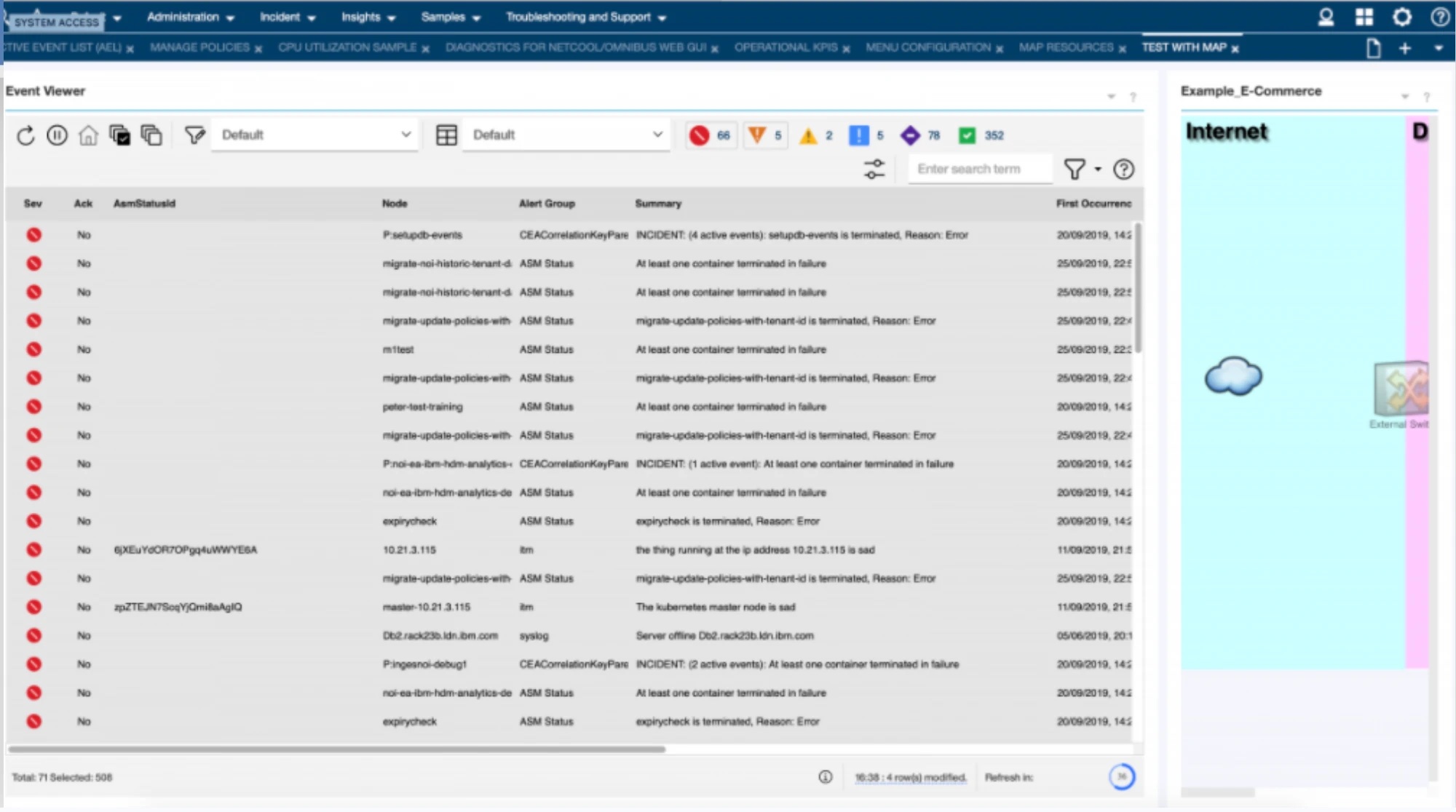The width and height of the screenshot is (1456, 812).
Task: Click the select all events icon
Action: 119,135
